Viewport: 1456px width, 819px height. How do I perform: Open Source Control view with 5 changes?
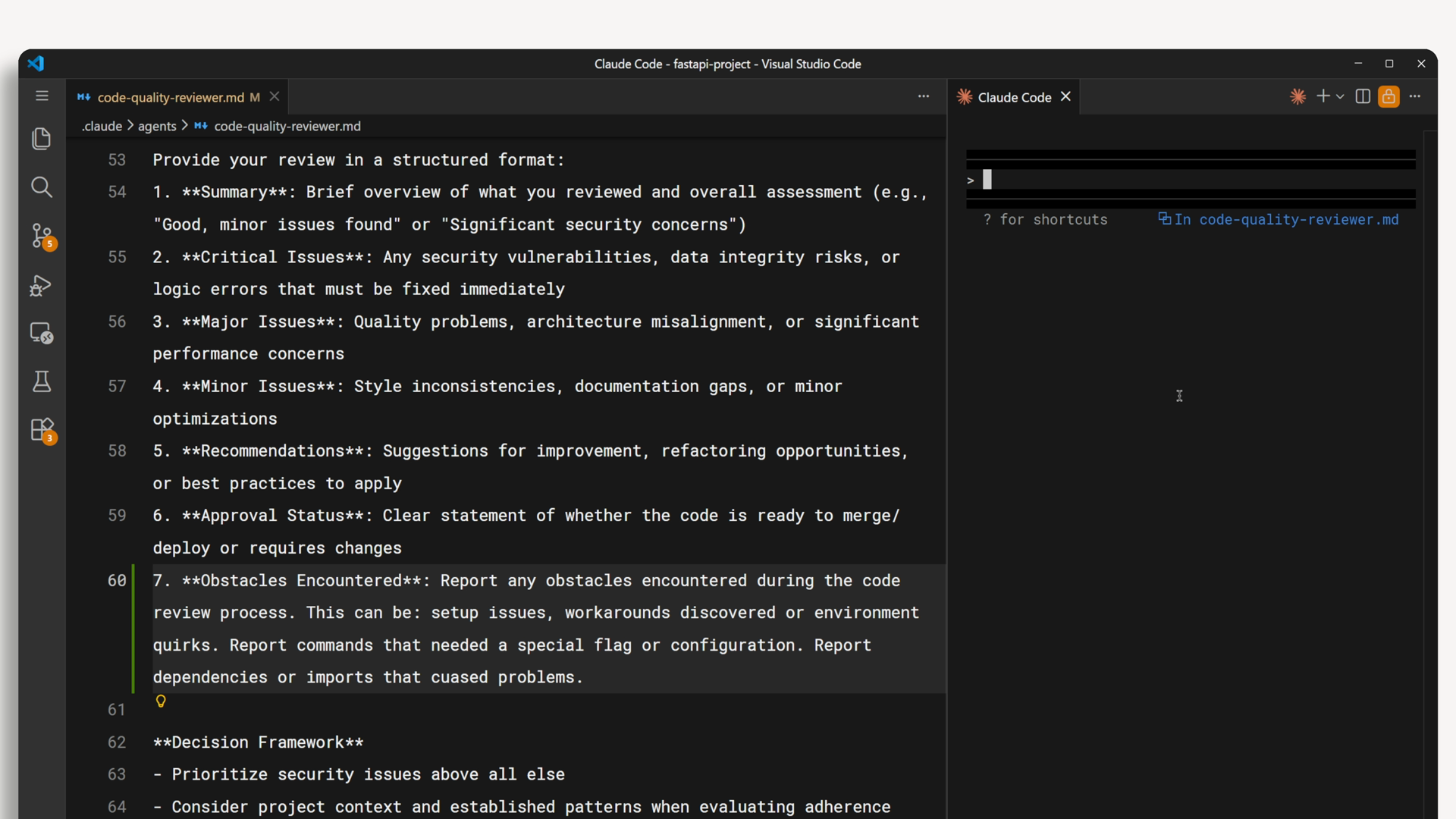[42, 236]
